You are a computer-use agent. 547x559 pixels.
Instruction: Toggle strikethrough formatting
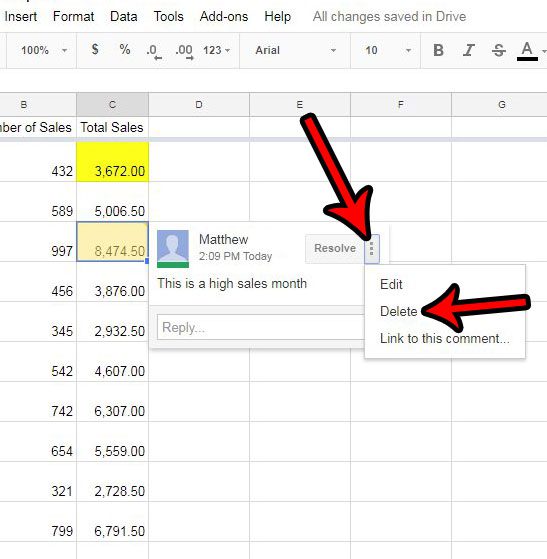coord(499,50)
